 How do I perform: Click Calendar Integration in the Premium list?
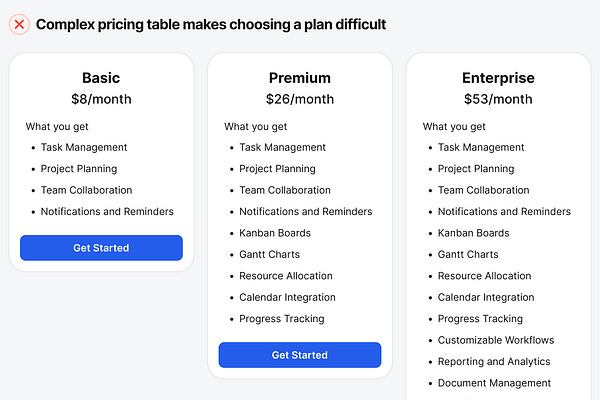click(287, 297)
